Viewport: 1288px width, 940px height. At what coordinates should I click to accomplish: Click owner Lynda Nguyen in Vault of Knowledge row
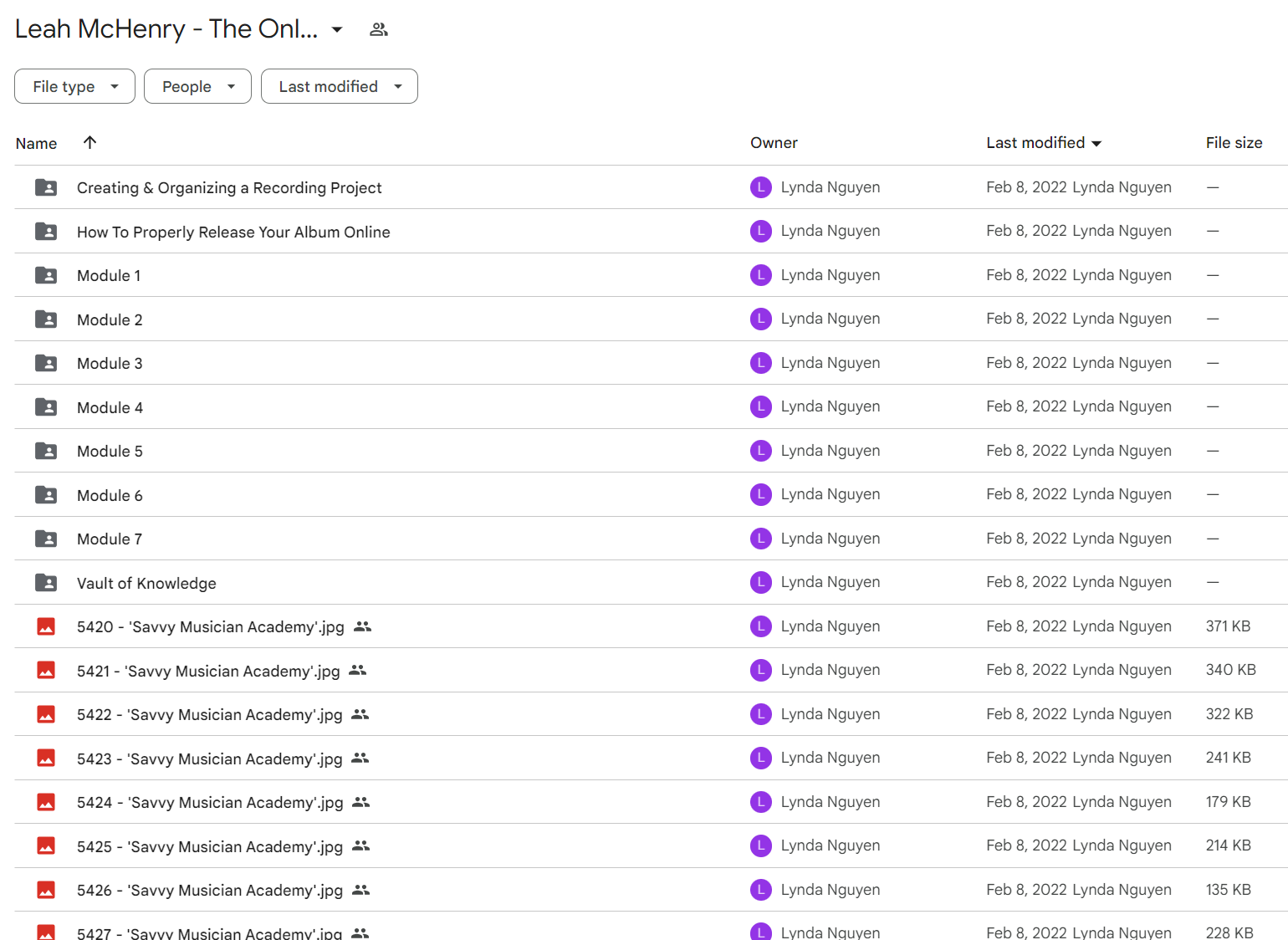click(x=830, y=582)
